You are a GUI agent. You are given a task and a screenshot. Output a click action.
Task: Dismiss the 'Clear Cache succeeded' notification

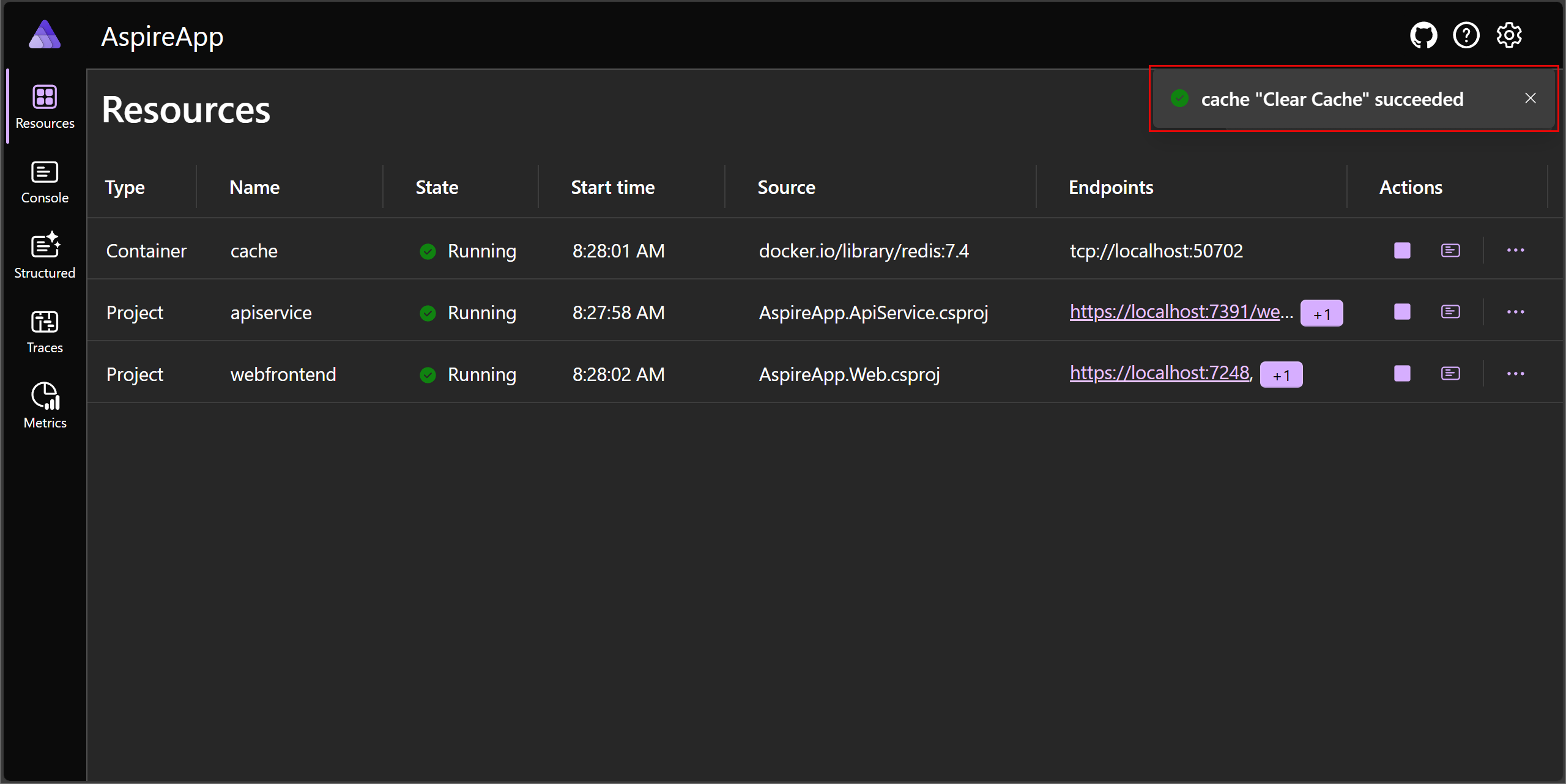click(x=1531, y=97)
